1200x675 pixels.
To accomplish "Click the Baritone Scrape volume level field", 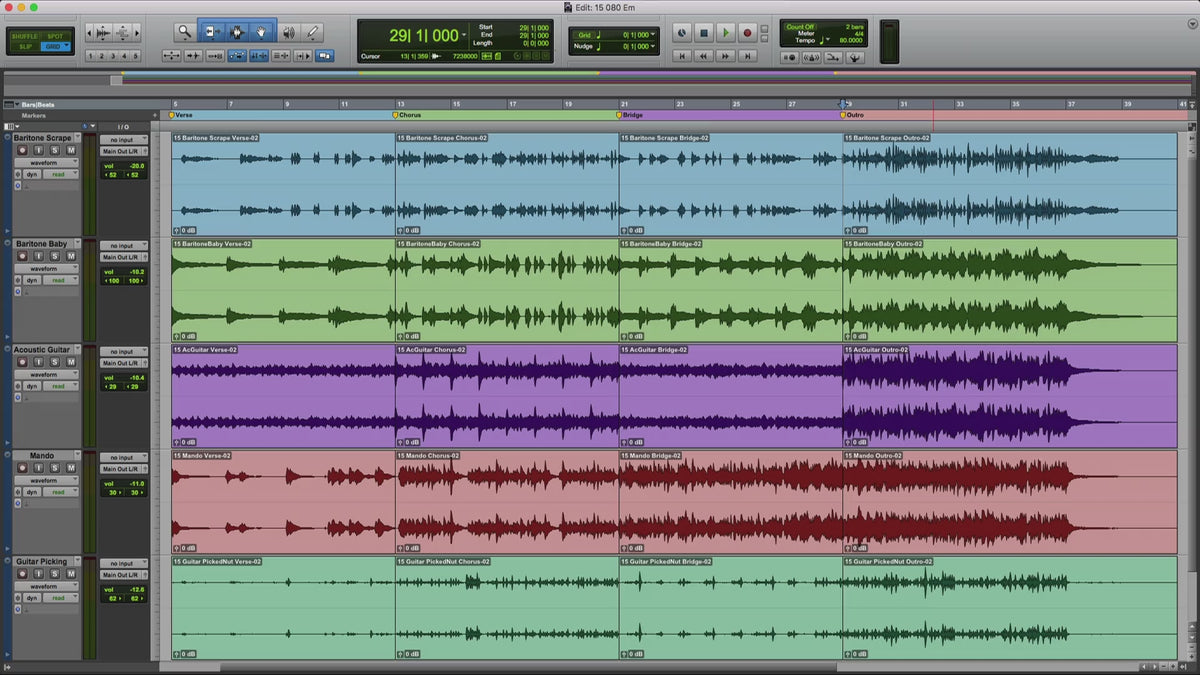I will coord(124,166).
